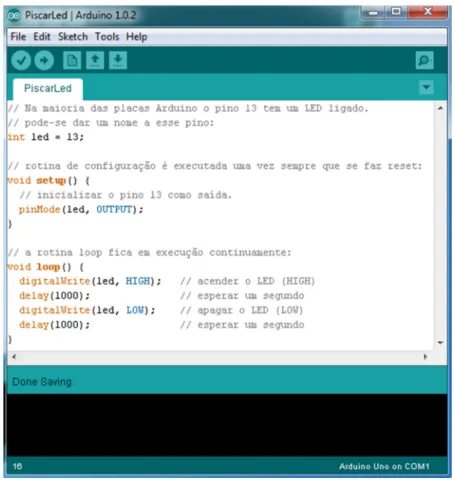Maximize the Arduino window

click(x=396, y=12)
